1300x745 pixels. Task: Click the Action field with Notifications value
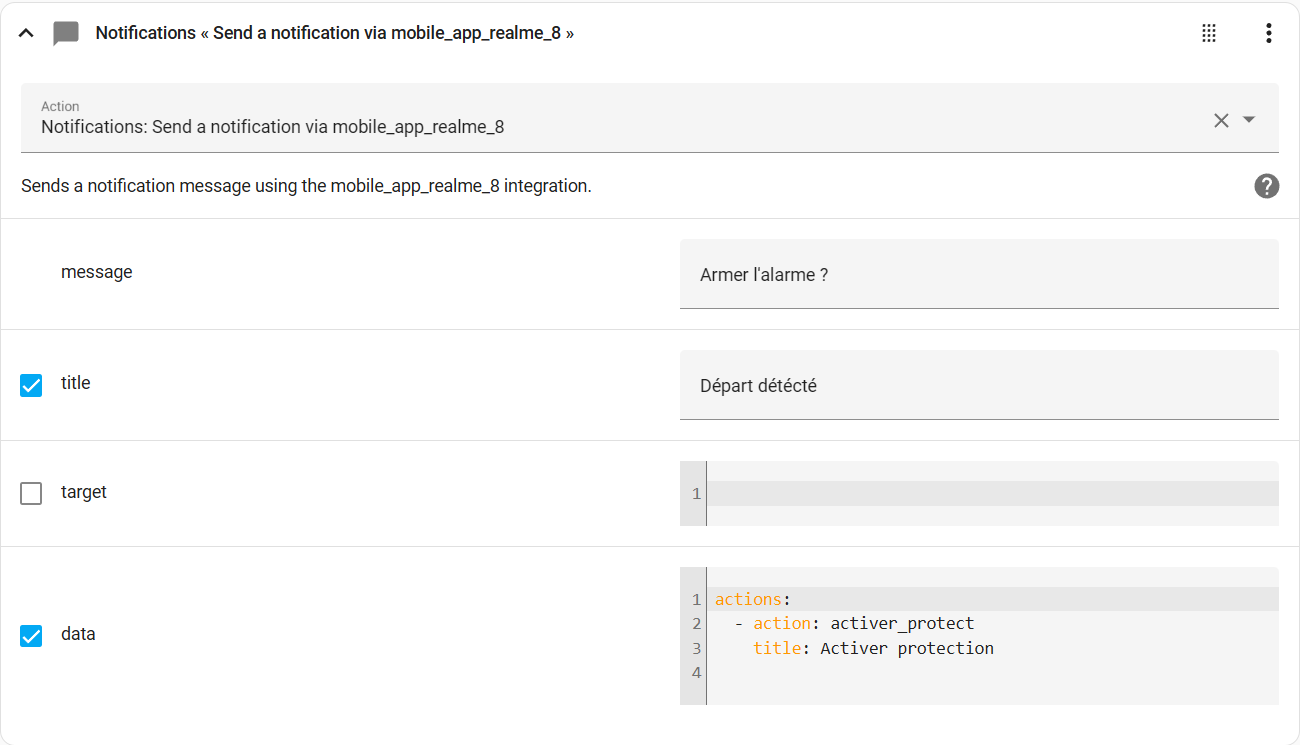point(650,118)
